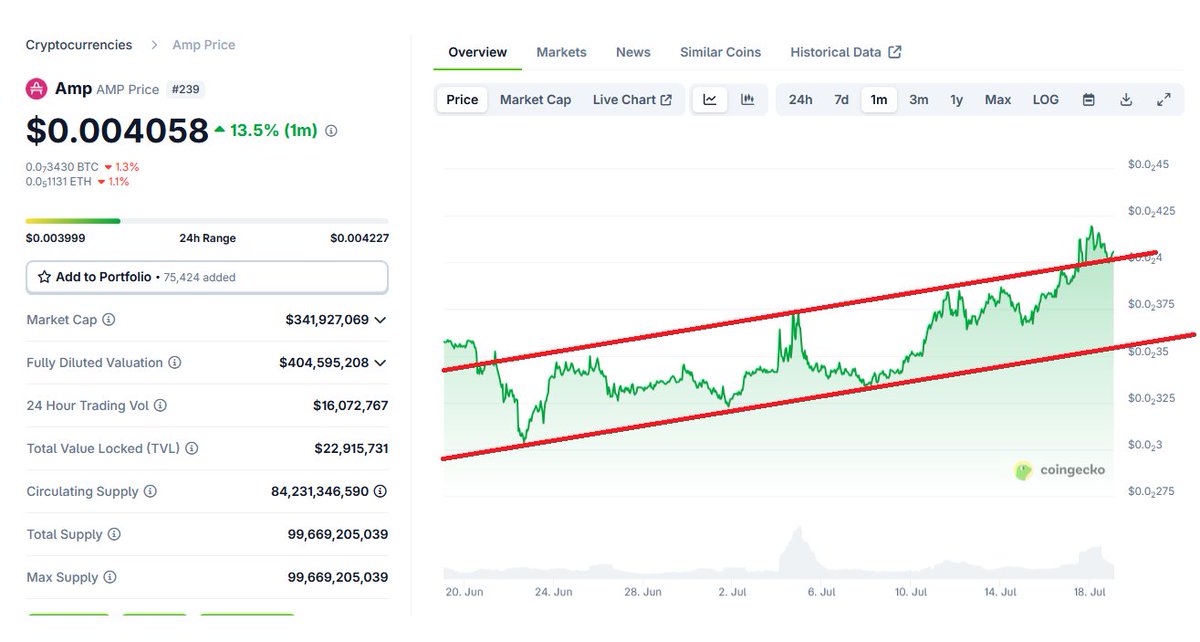Click the 99,669,205,039 Max Supply value
The image size is (1200, 642).
[x=338, y=578]
